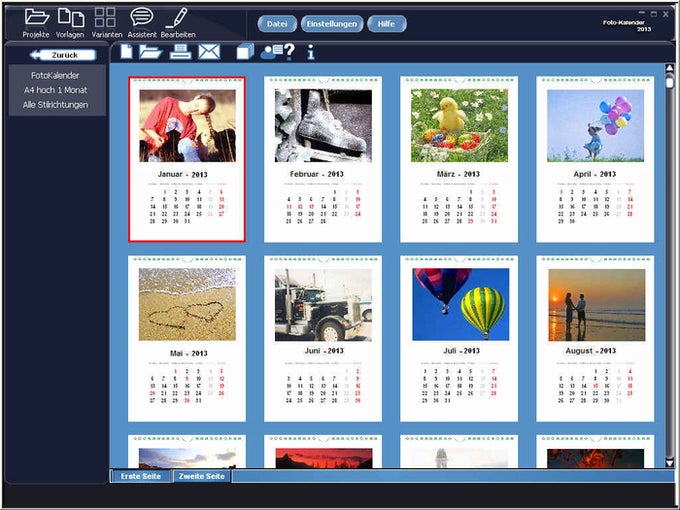Create a new document with page icon
680x510 pixels.
pyautogui.click(x=126, y=52)
